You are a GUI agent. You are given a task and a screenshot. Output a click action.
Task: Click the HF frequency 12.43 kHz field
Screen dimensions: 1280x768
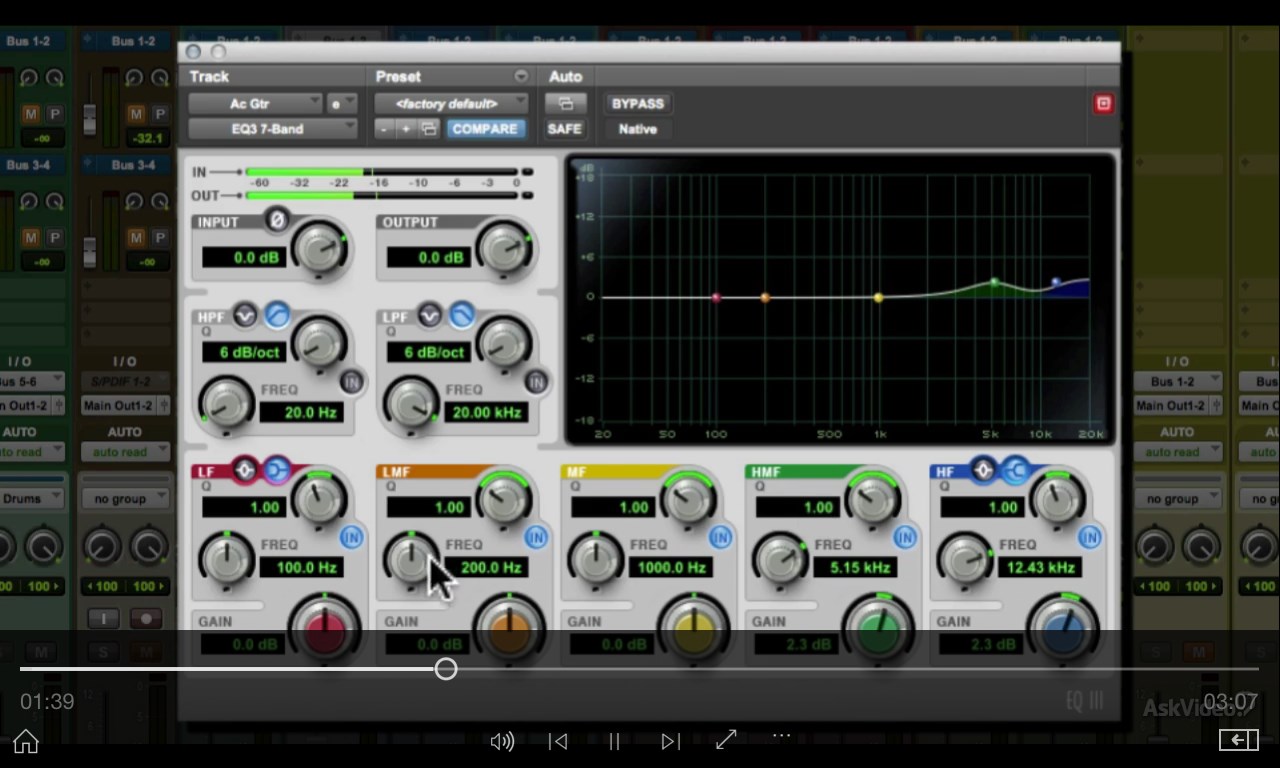pos(1040,567)
